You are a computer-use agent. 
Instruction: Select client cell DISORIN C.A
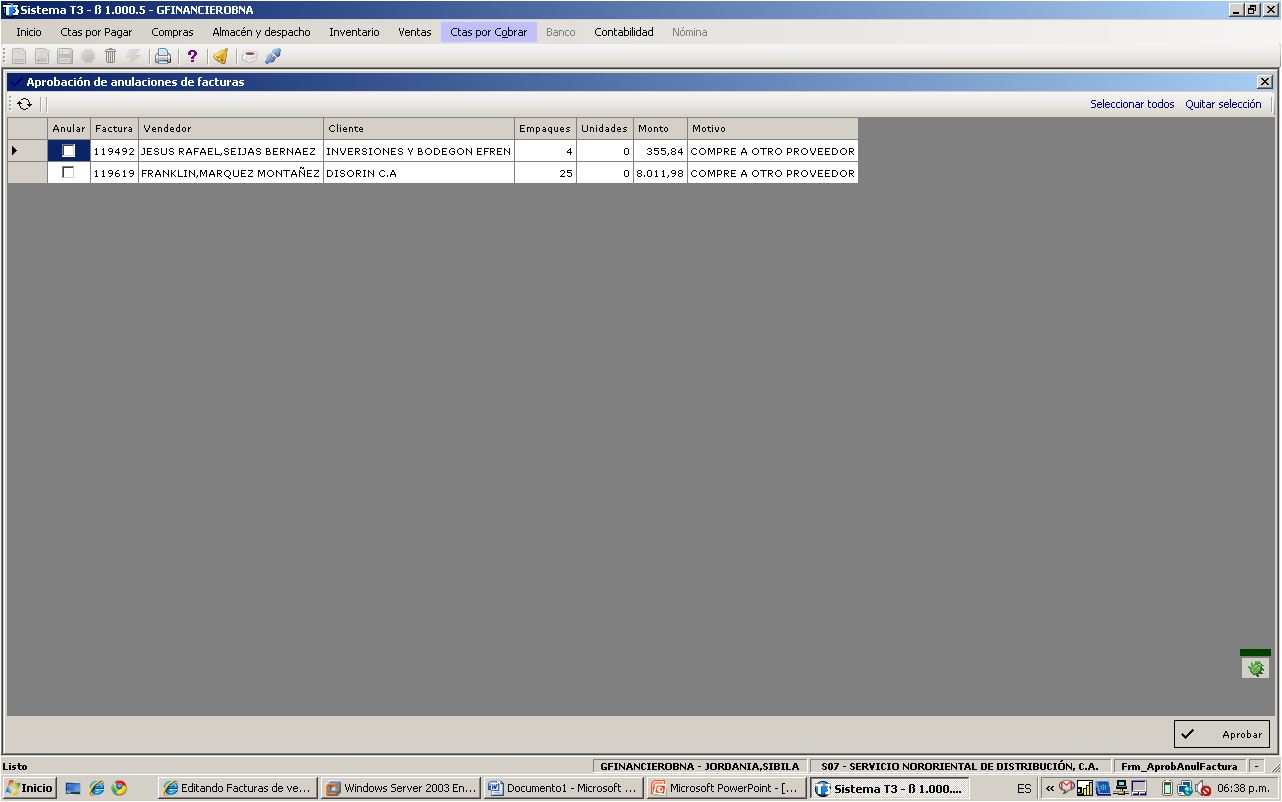[x=419, y=173]
